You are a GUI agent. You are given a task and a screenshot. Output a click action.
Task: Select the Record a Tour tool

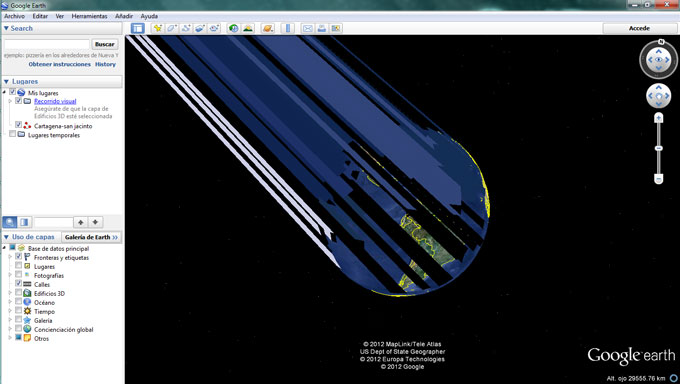(x=214, y=28)
